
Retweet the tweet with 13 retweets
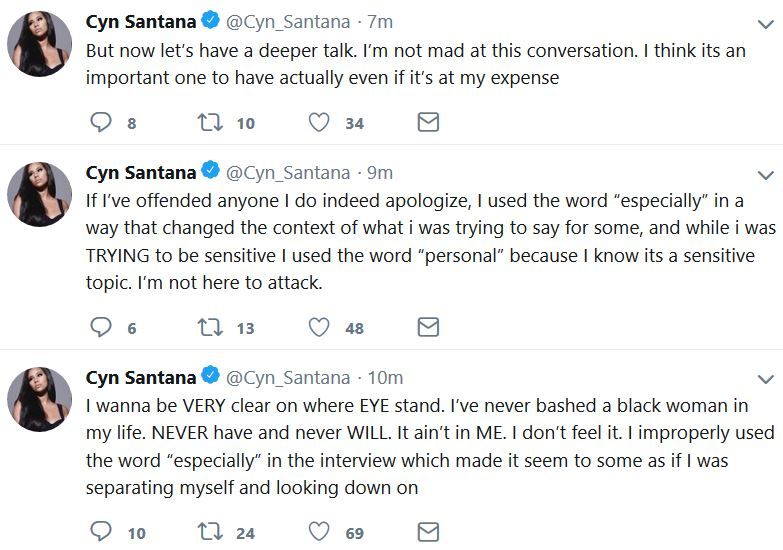(x=210, y=328)
